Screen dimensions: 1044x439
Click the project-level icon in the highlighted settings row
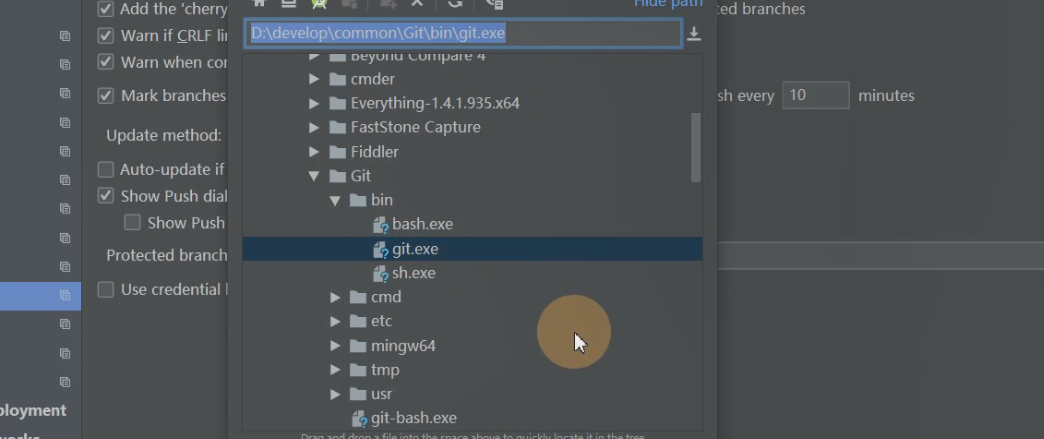(x=65, y=294)
